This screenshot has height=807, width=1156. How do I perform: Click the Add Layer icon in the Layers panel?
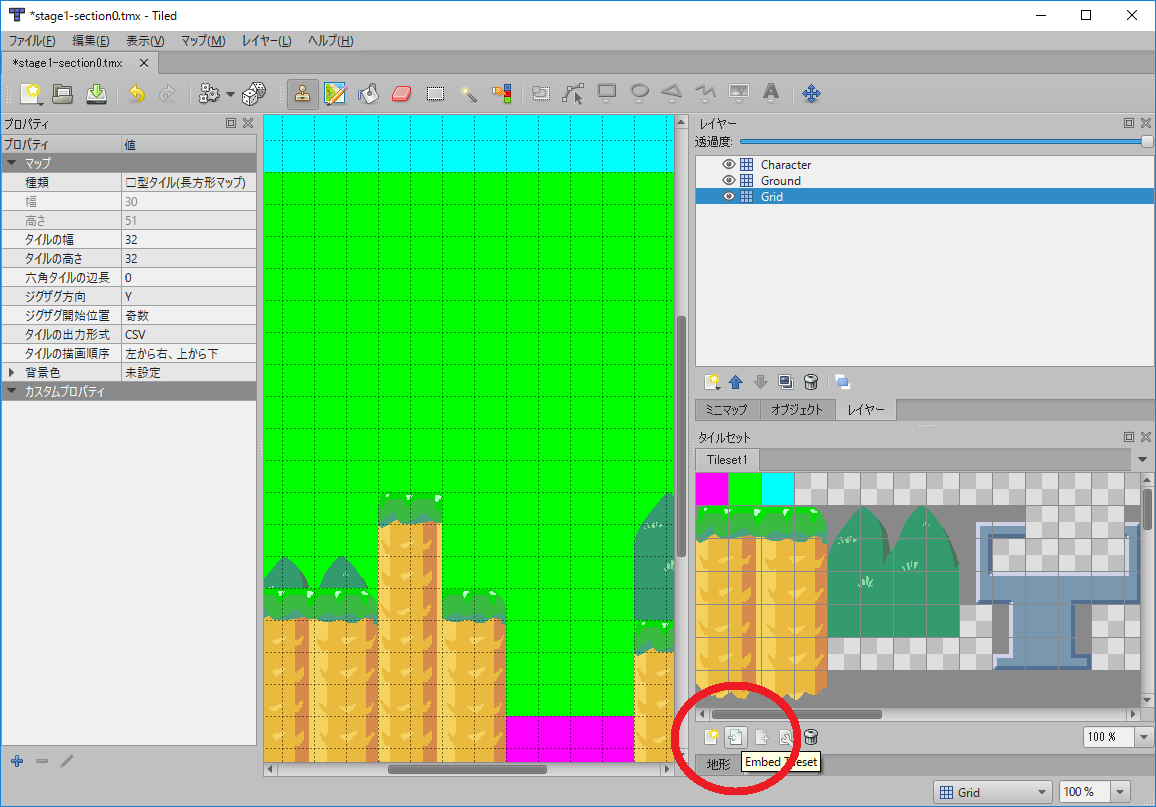[713, 381]
